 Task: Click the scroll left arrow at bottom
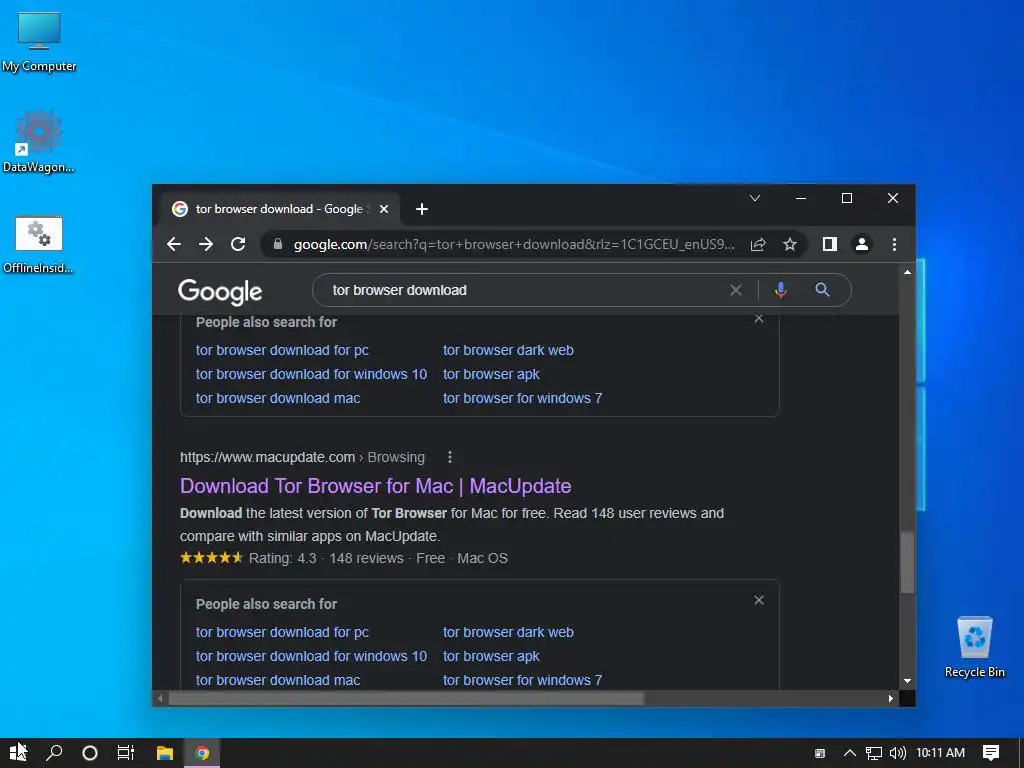(160, 698)
